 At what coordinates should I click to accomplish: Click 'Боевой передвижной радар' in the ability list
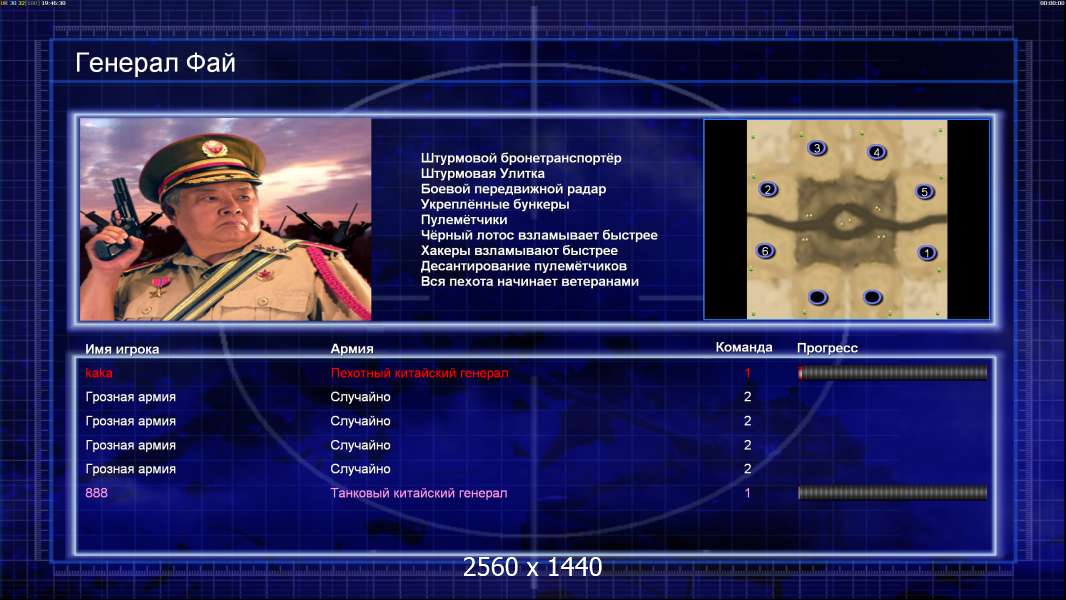(x=513, y=189)
